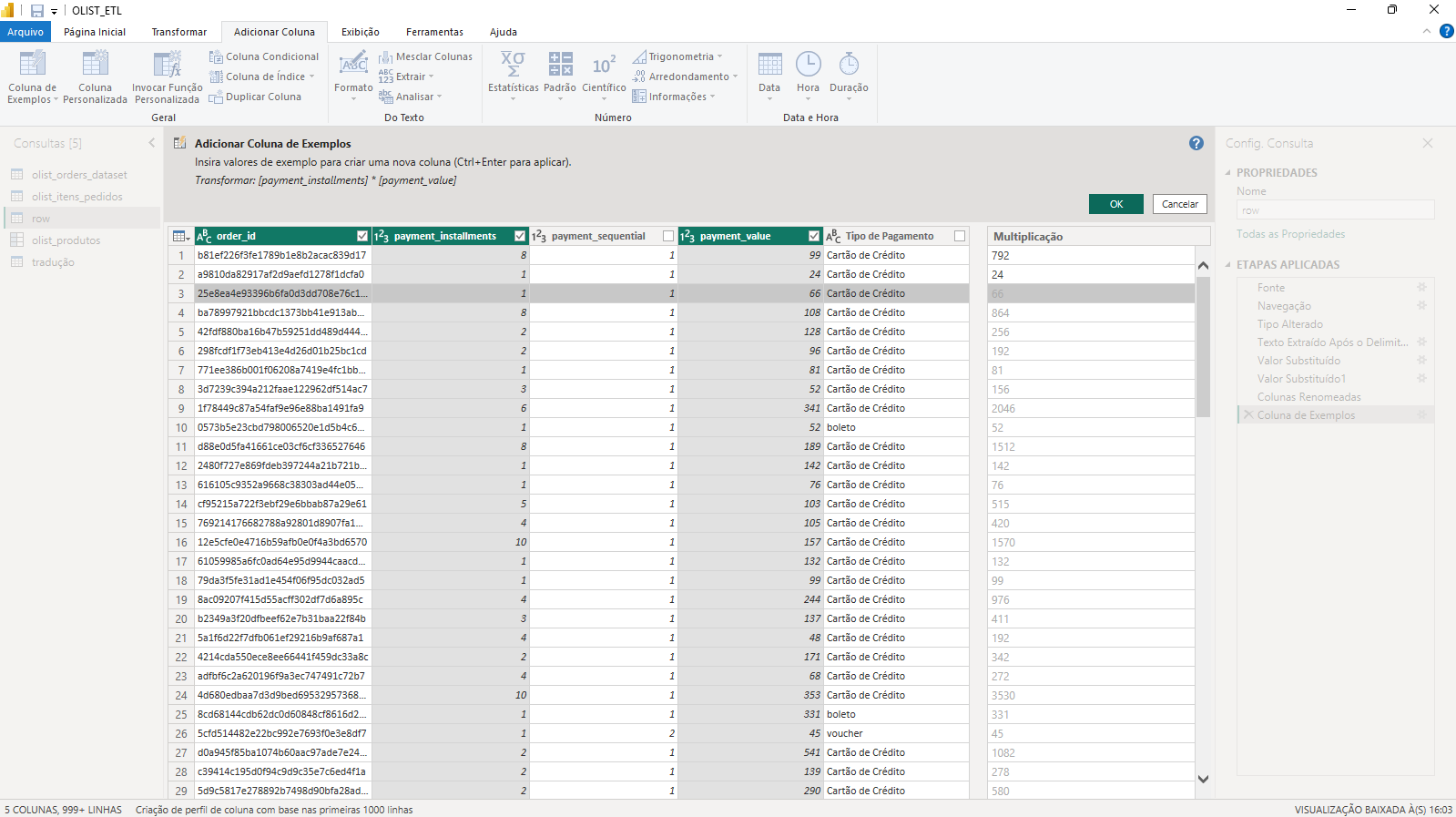Click the Coluna de Exemplos icon

pyautogui.click(x=33, y=64)
